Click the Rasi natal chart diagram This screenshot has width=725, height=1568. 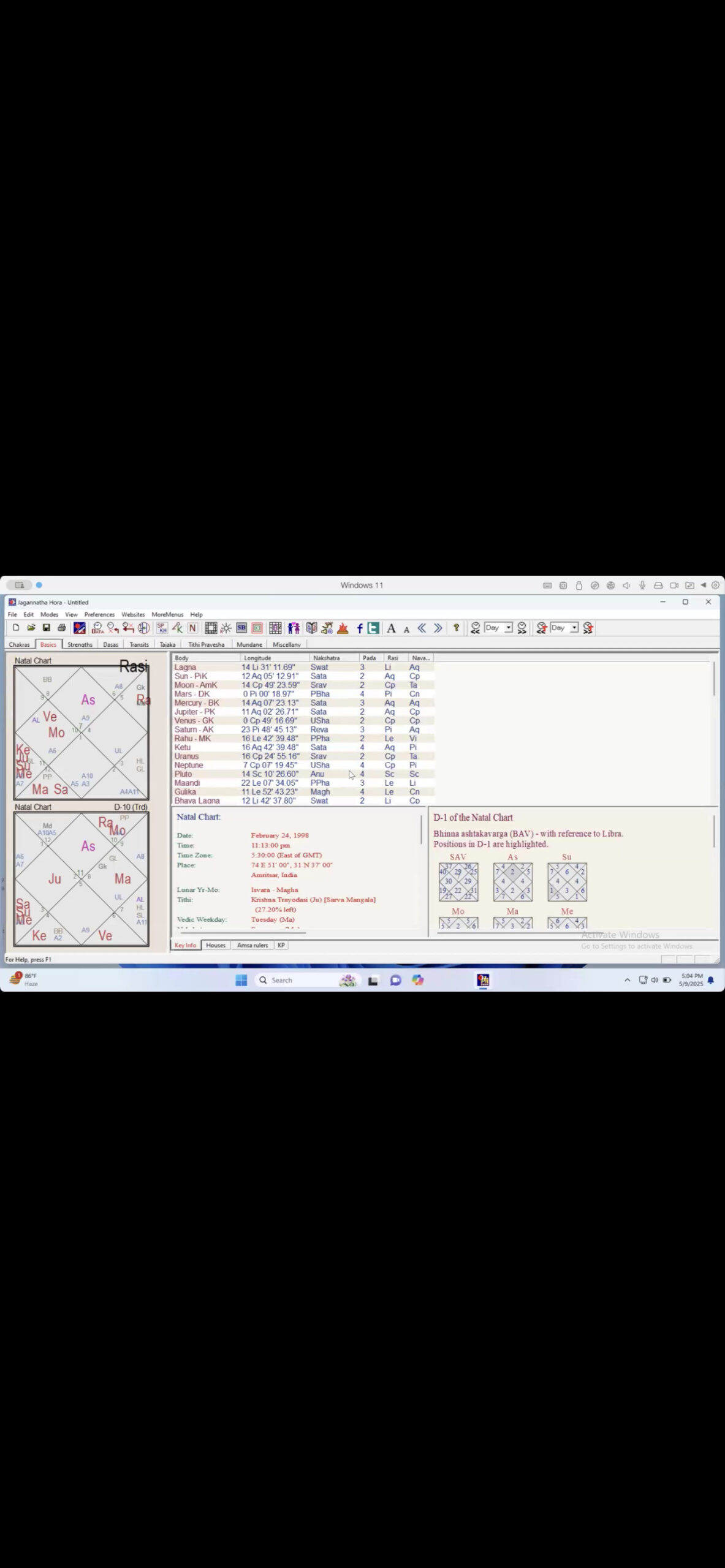82,733
